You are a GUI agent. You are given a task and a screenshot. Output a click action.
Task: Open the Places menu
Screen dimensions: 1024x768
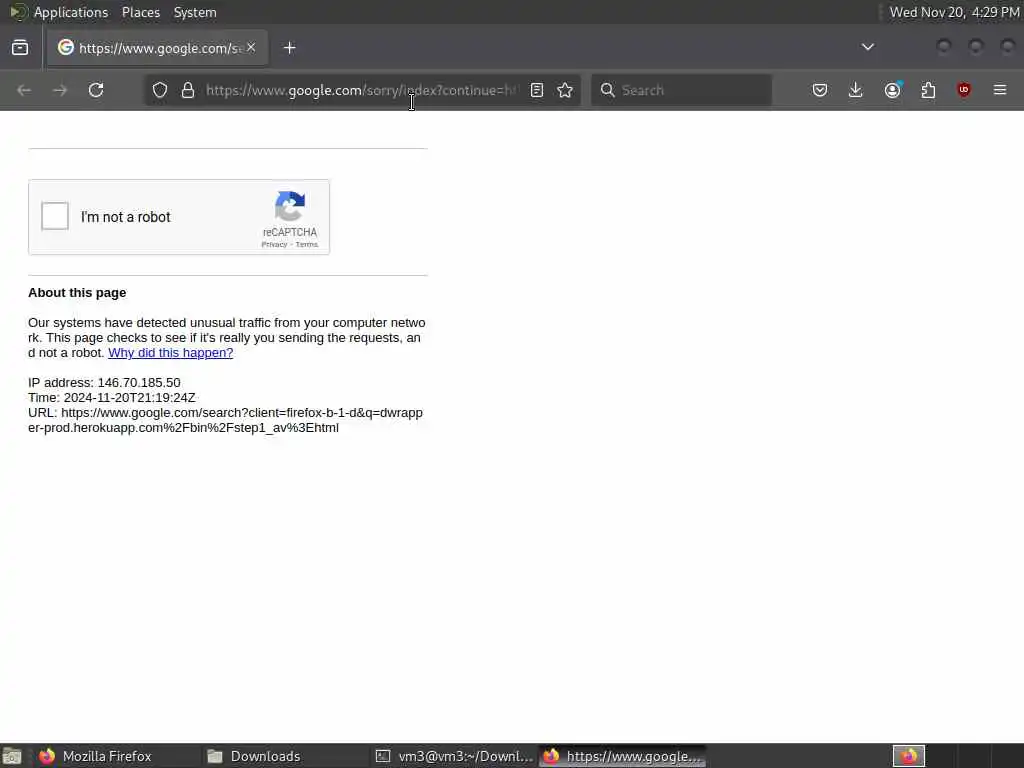[x=141, y=12]
